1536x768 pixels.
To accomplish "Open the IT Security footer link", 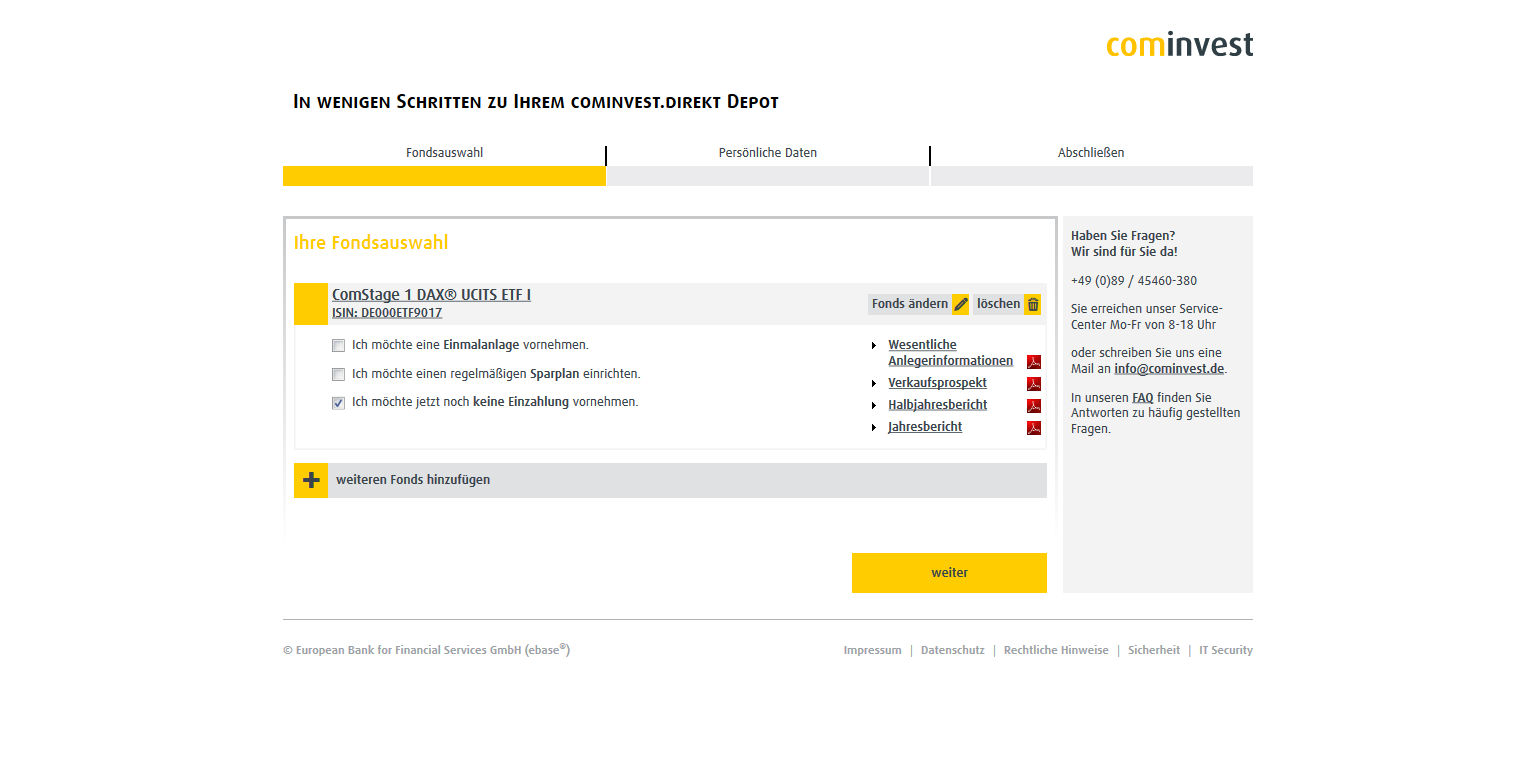I will (x=1226, y=651).
